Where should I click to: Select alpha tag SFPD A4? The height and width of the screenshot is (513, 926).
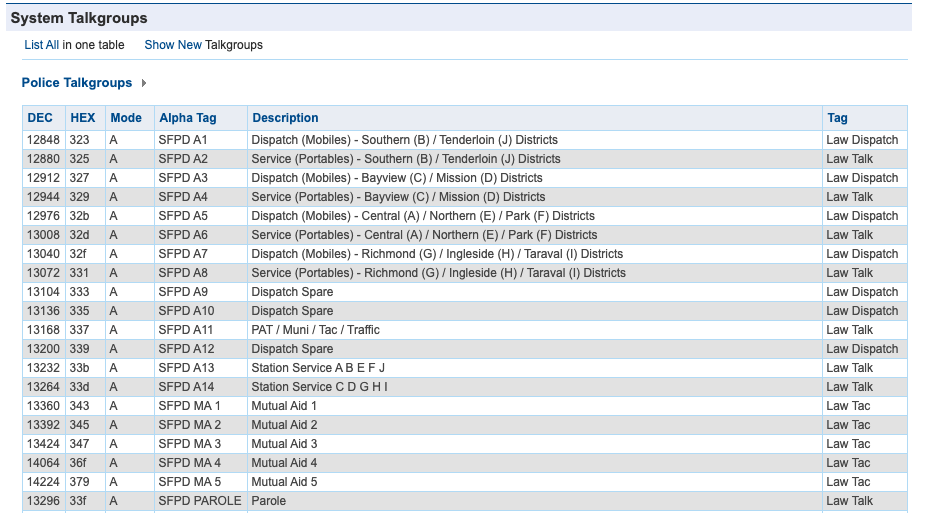click(183, 197)
